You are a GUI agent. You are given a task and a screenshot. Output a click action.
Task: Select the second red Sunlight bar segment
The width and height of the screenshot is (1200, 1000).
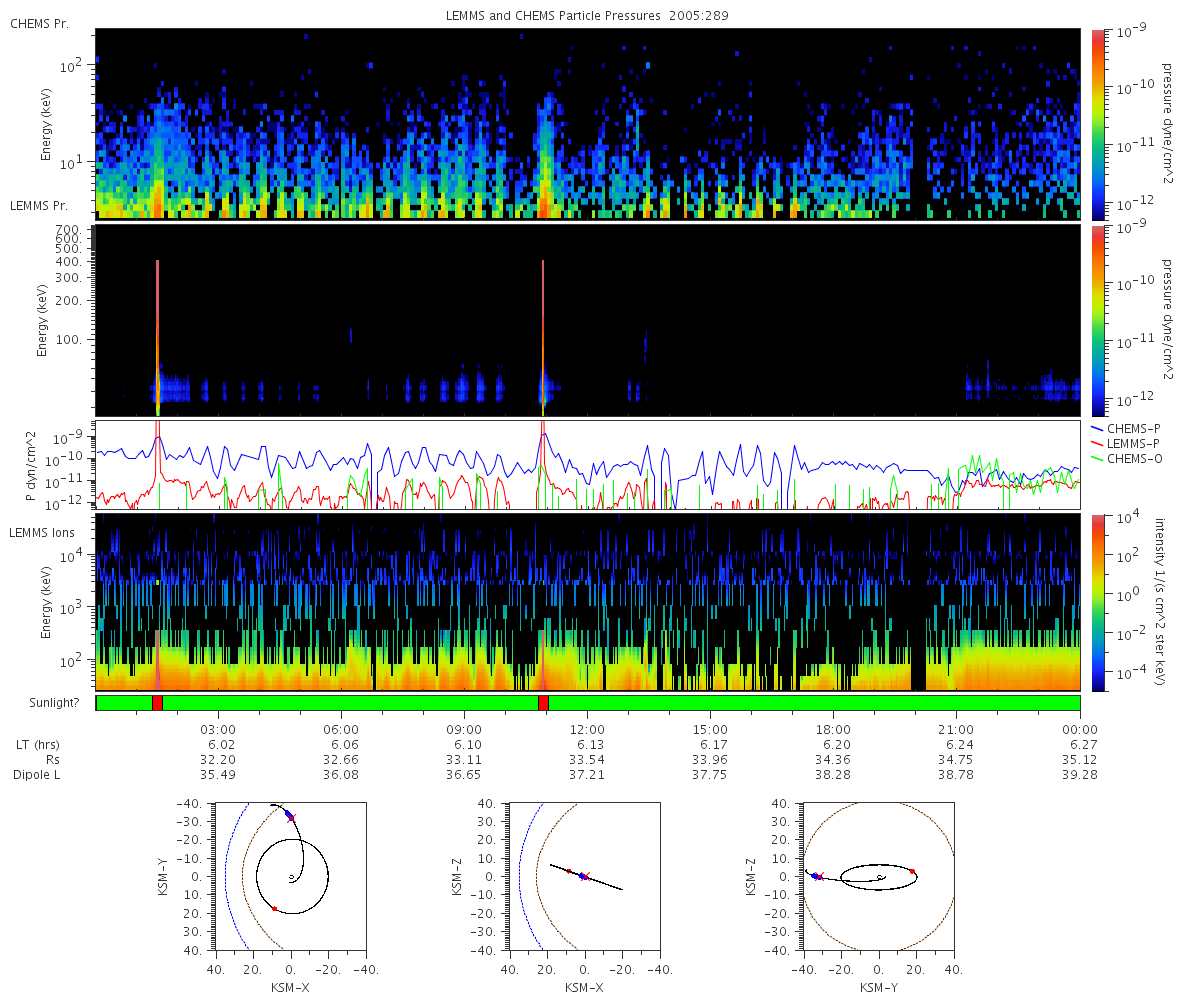tap(543, 703)
